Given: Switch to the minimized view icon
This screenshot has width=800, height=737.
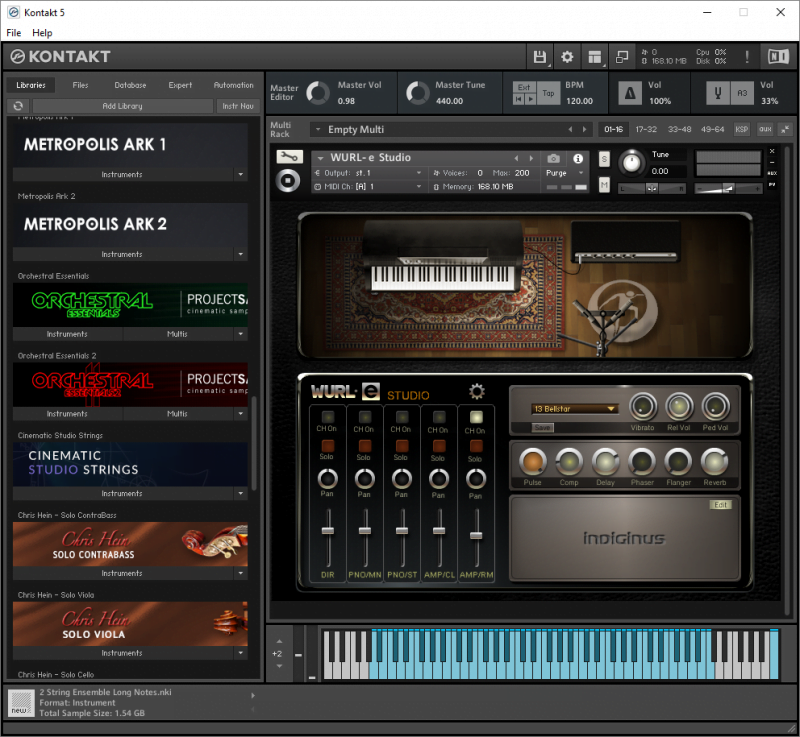Looking at the screenshot, I should [x=622, y=57].
